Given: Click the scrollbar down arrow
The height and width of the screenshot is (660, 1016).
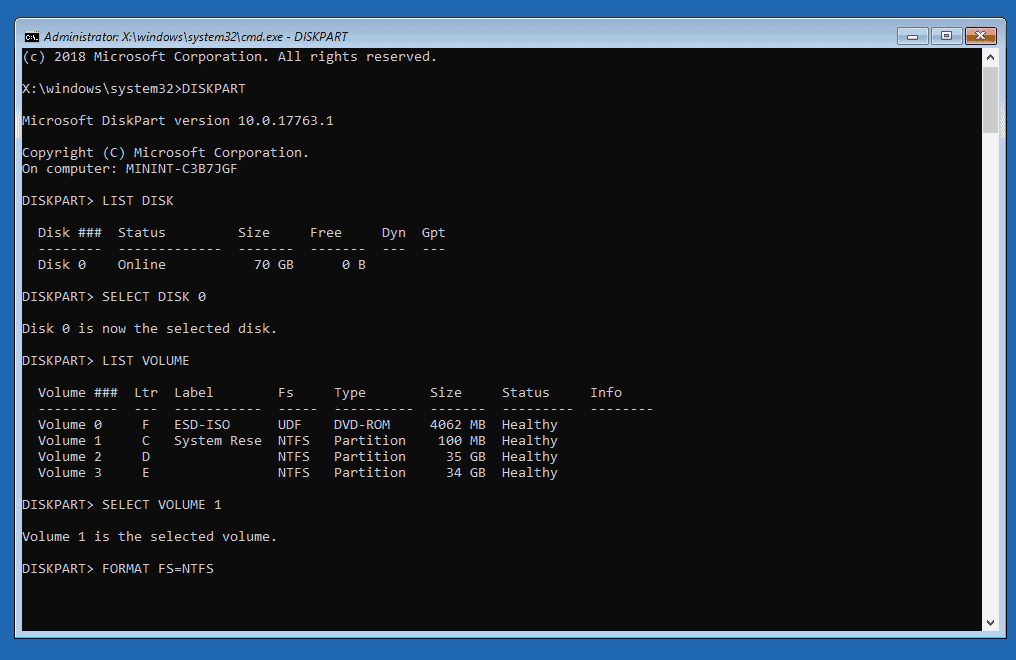Looking at the screenshot, I should click(x=992, y=622).
